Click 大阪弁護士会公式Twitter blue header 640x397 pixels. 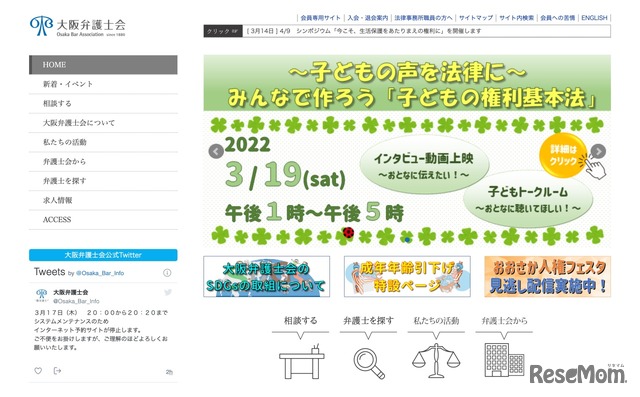(103, 255)
